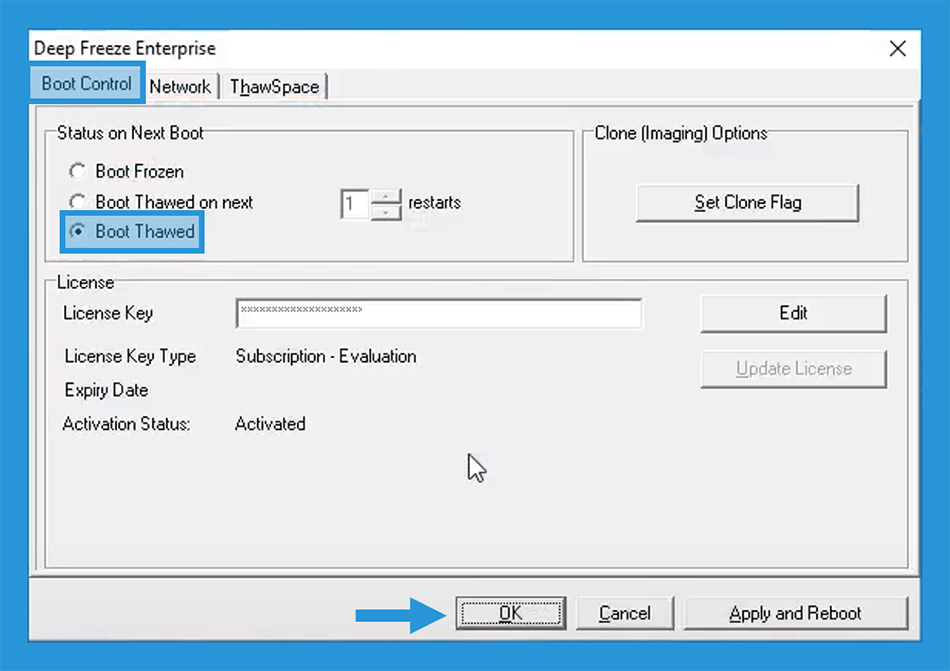Click the 'License Key Type' label

pos(130,356)
